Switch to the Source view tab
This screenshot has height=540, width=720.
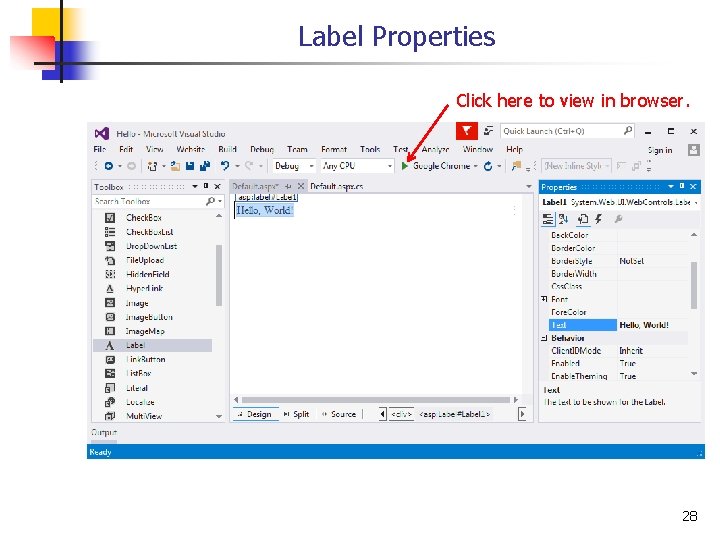point(339,414)
